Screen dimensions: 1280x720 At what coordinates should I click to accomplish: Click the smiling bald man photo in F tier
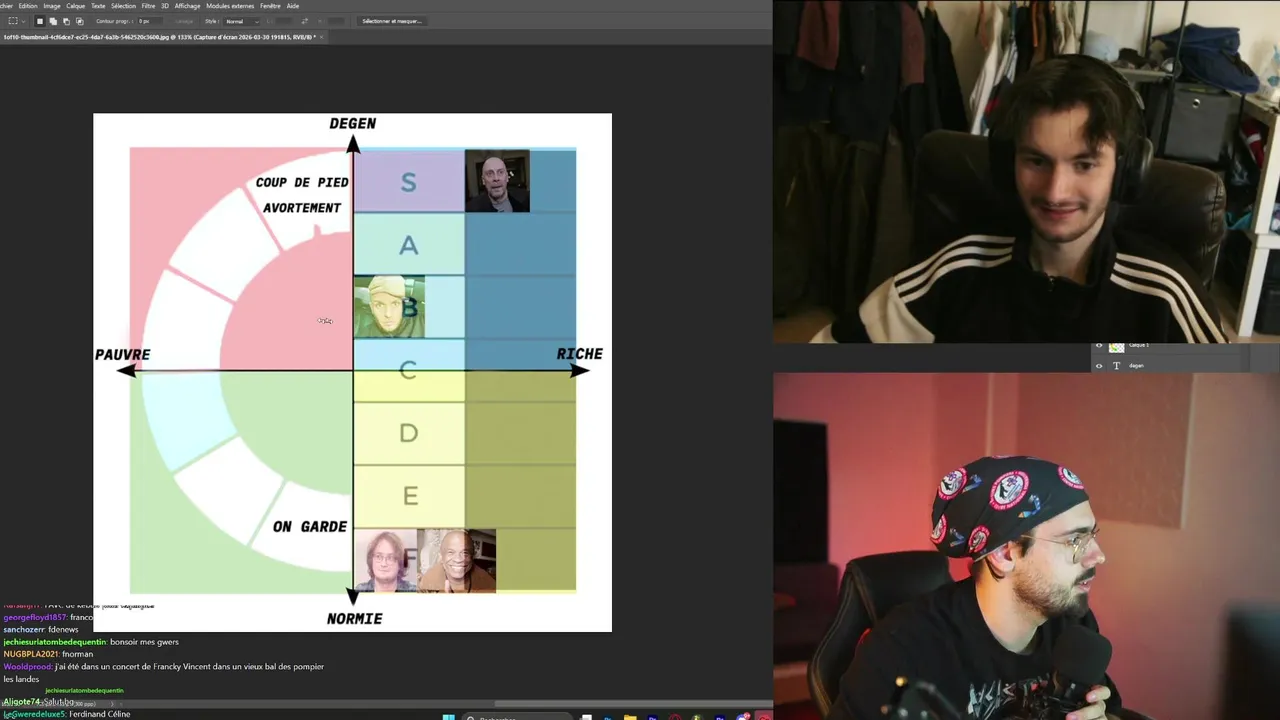456,561
